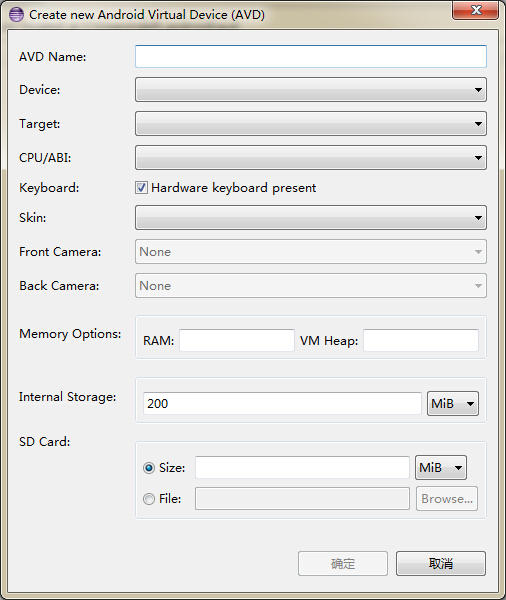Viewport: 506px width, 600px height.
Task: Focus the RAM input field
Action: (237, 340)
